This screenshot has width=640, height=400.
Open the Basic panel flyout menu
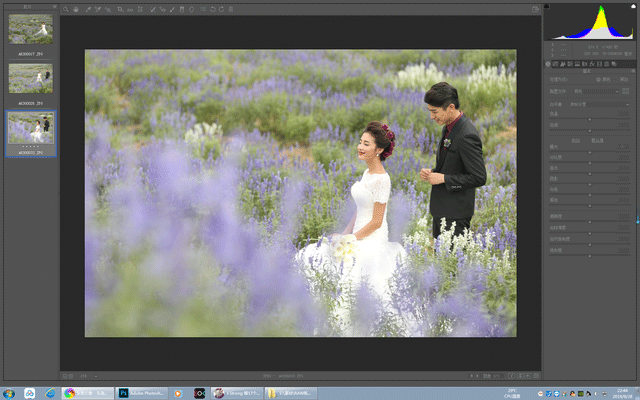633,71
